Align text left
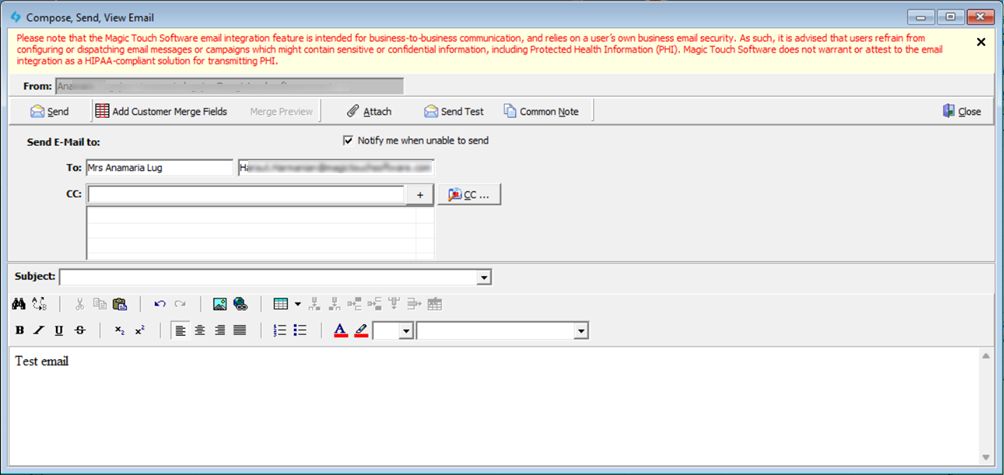Image resolution: width=1004 pixels, height=475 pixels. pos(181,330)
